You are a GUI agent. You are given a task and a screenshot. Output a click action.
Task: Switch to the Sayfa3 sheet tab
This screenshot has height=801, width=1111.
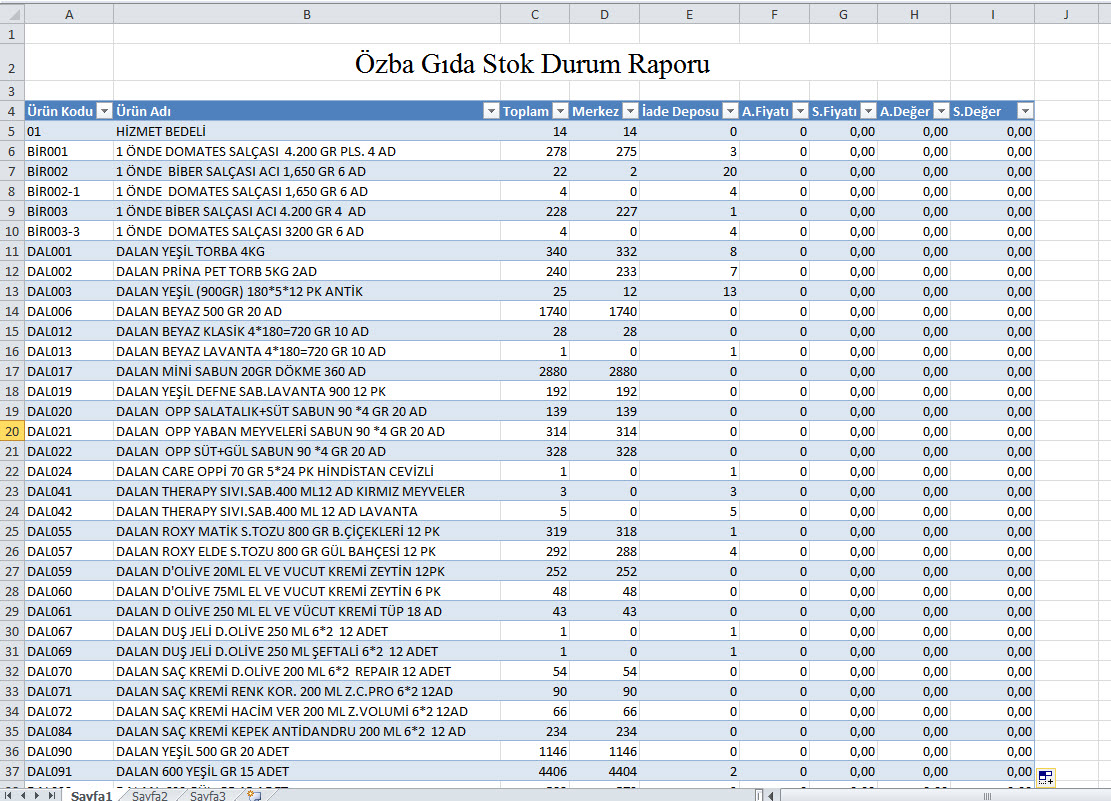(x=208, y=795)
